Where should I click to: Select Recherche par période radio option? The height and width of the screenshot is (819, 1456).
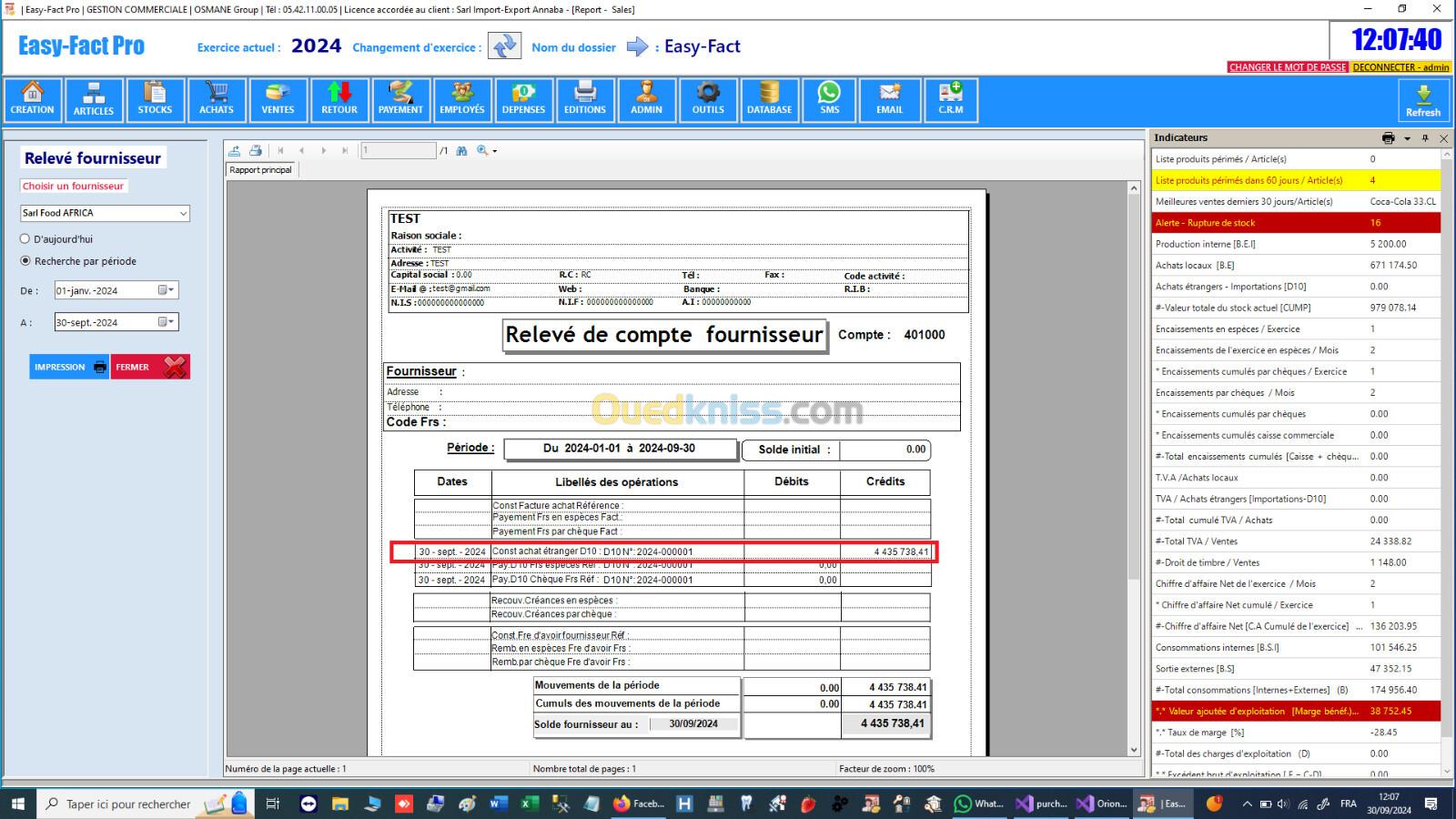[x=25, y=261]
